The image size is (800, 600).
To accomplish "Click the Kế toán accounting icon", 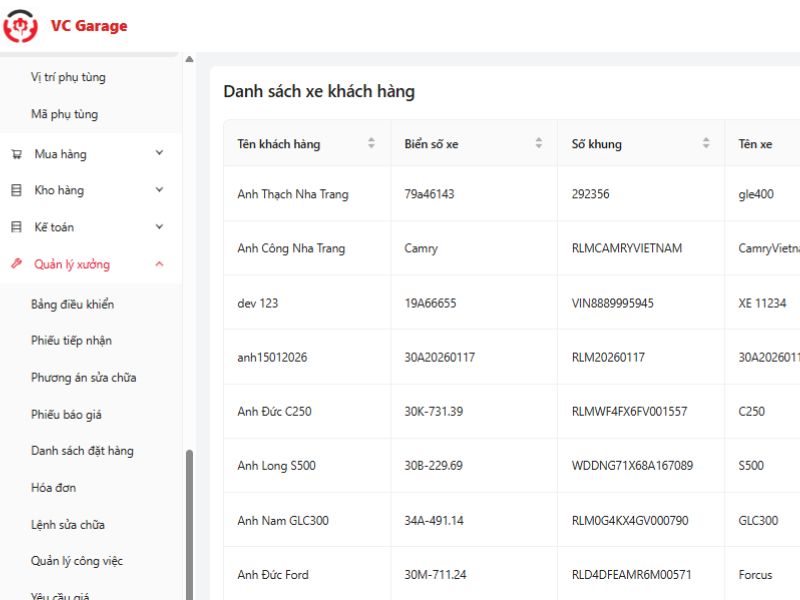I will pos(16,227).
